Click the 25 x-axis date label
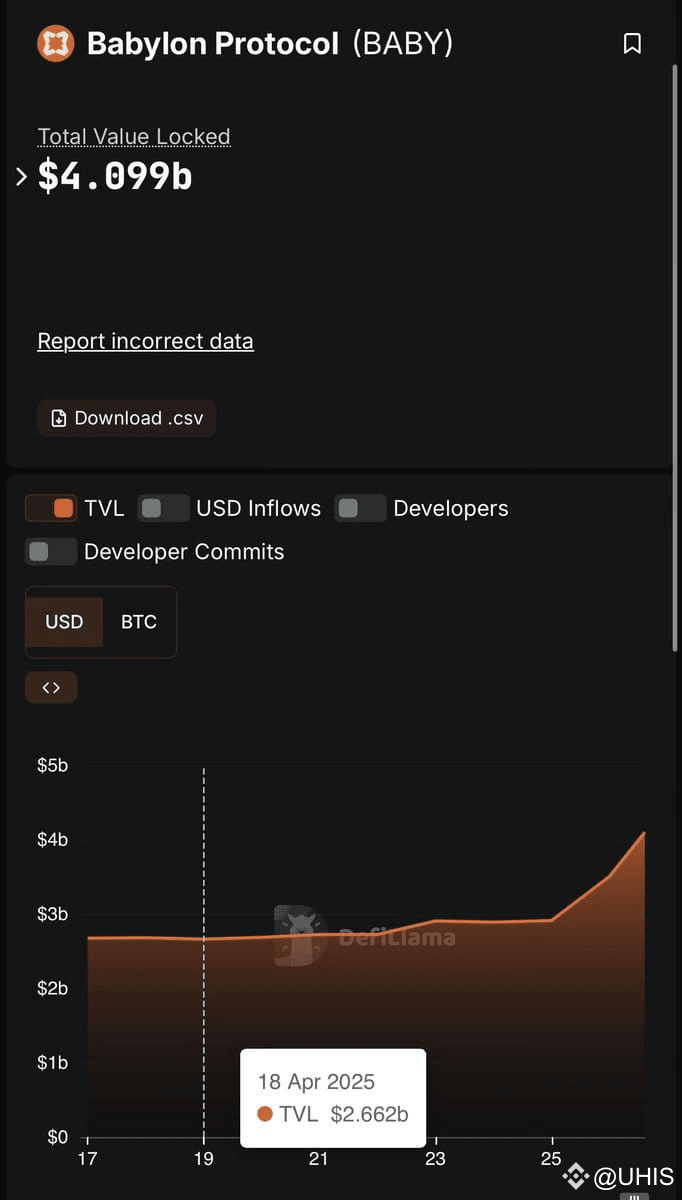This screenshot has height=1200, width=682. coord(551,1159)
